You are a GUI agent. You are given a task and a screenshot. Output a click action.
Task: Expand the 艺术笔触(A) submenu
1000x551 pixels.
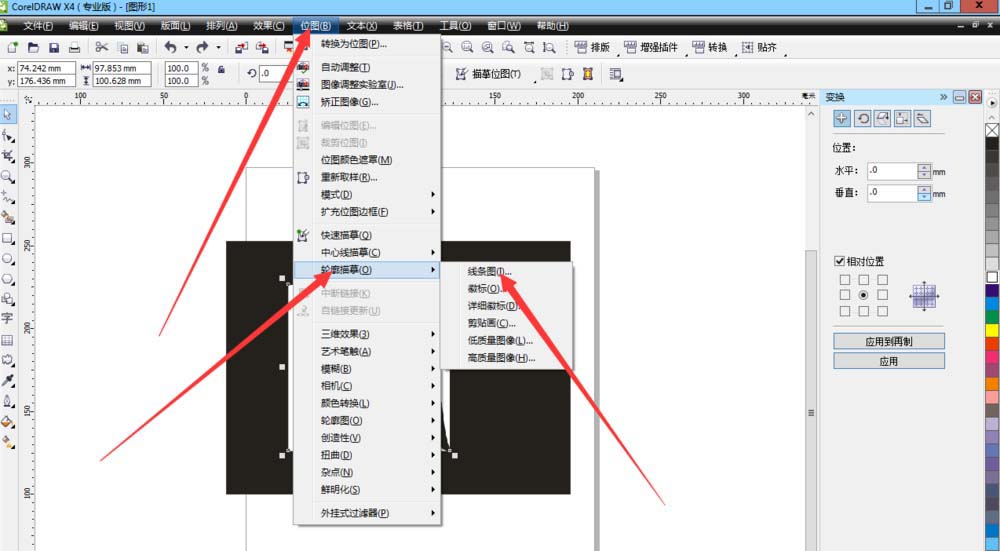point(367,351)
